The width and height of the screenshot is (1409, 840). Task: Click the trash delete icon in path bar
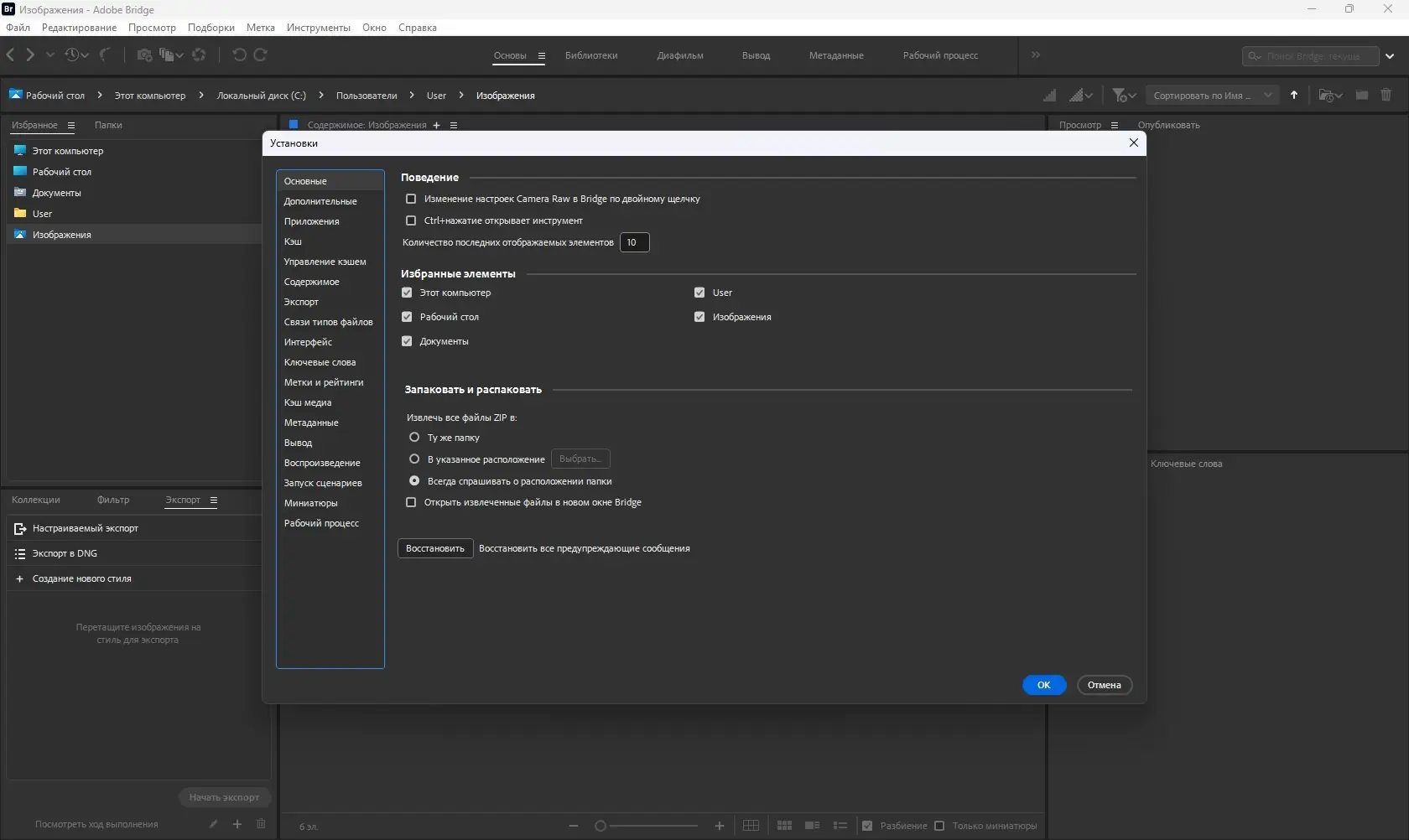point(1386,96)
